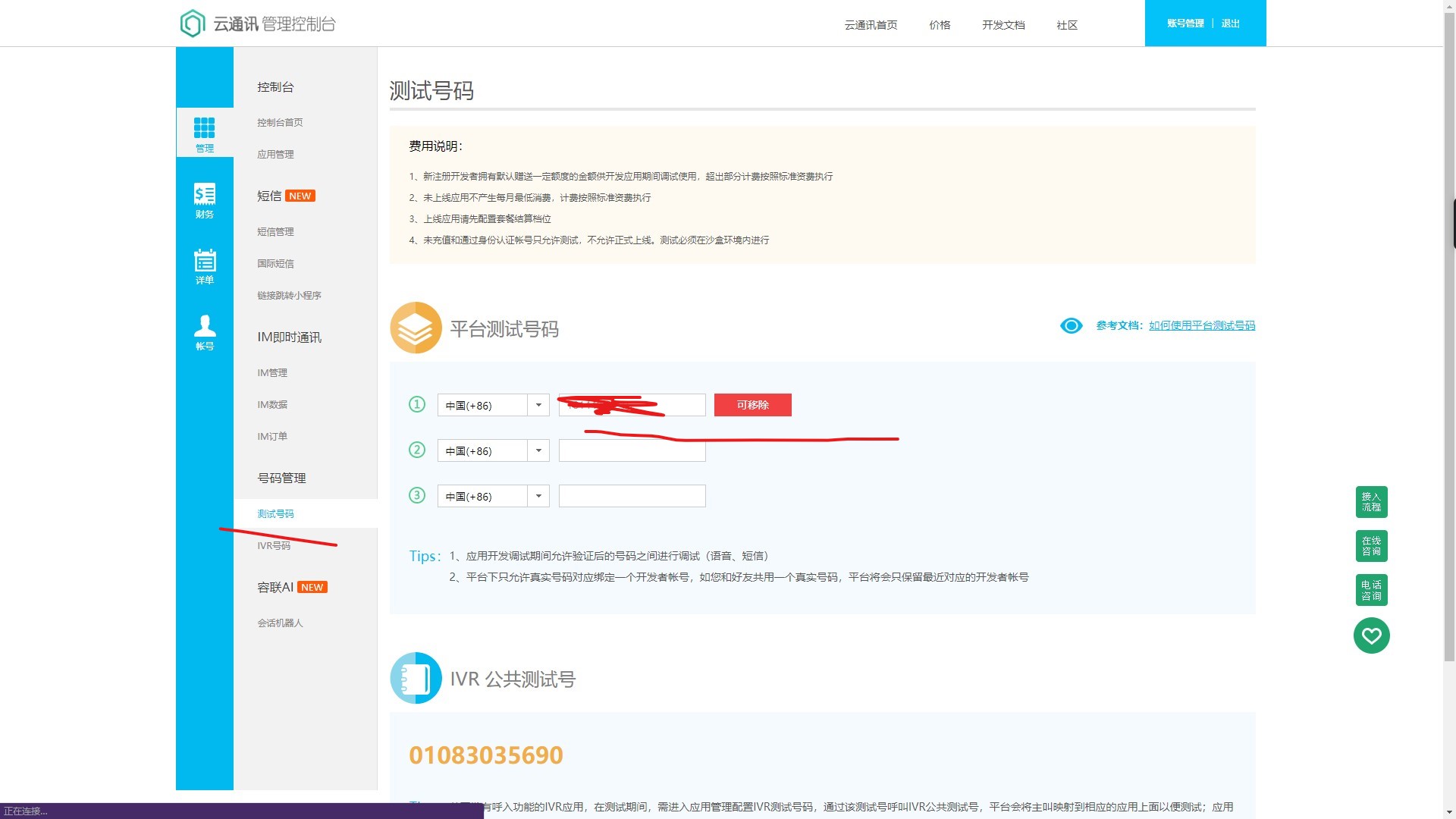Screen dimensions: 1456x819
Task: Click the blue eye icon beside 参考文档
Action: coord(1071,326)
